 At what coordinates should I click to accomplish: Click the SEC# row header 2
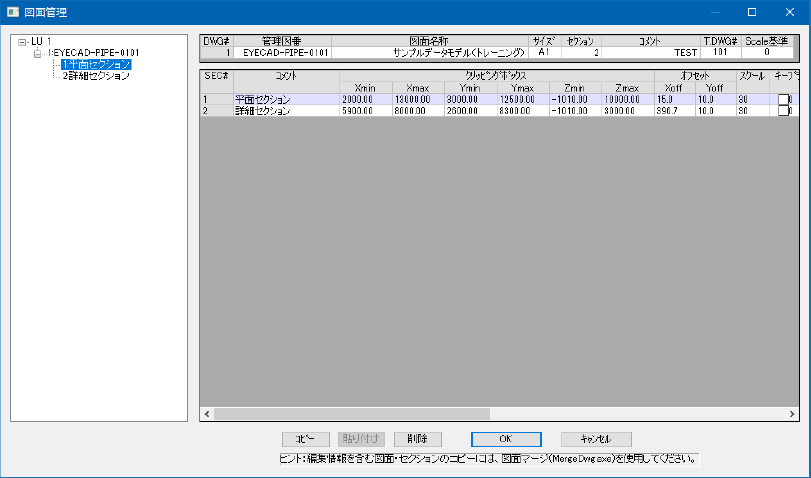click(217, 110)
